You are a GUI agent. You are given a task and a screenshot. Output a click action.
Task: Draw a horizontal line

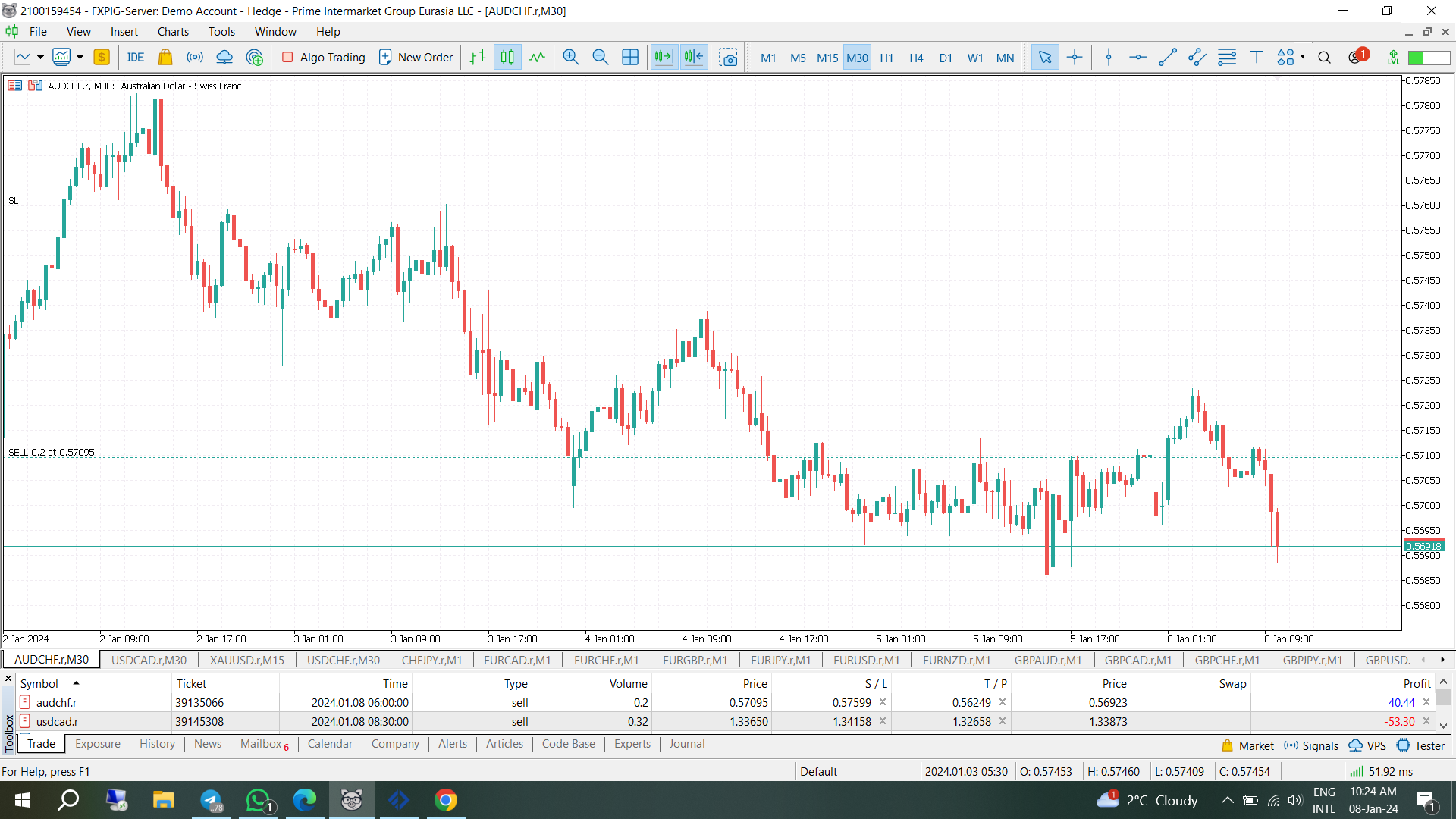coord(1138,57)
